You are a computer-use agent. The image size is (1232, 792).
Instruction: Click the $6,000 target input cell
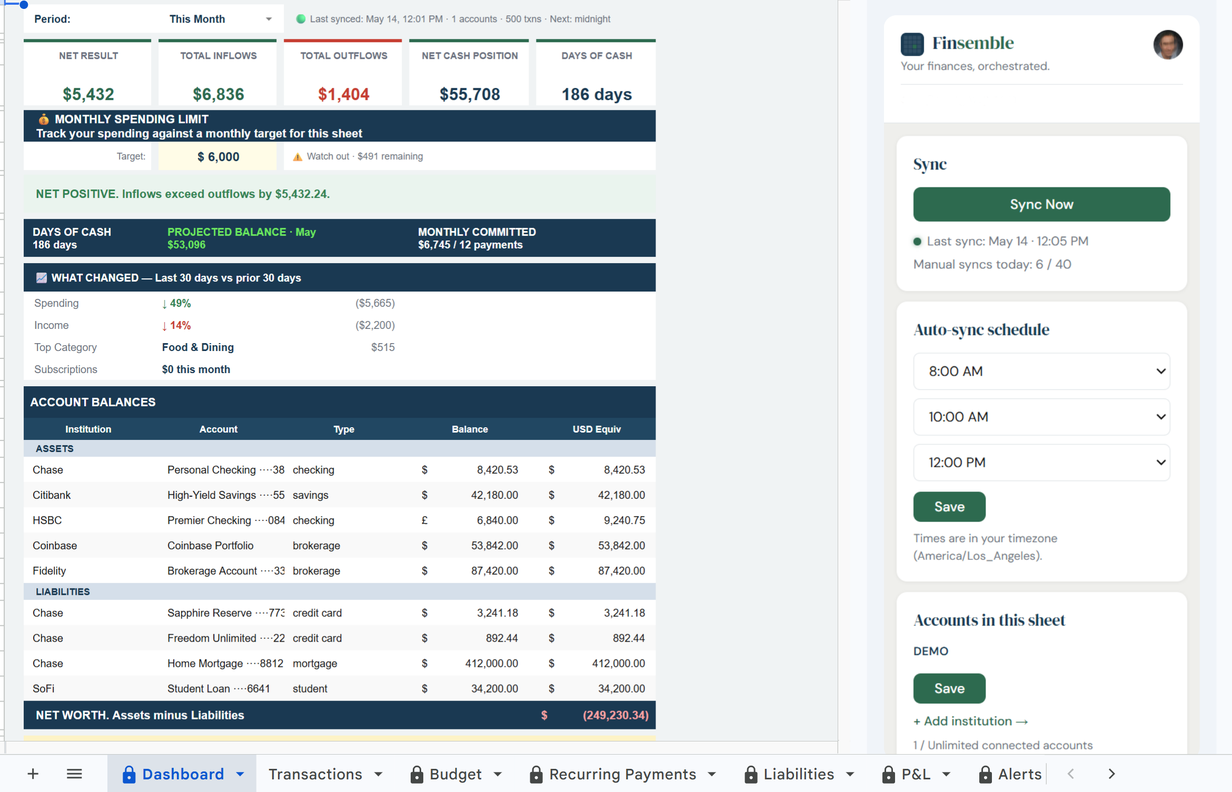pos(218,157)
